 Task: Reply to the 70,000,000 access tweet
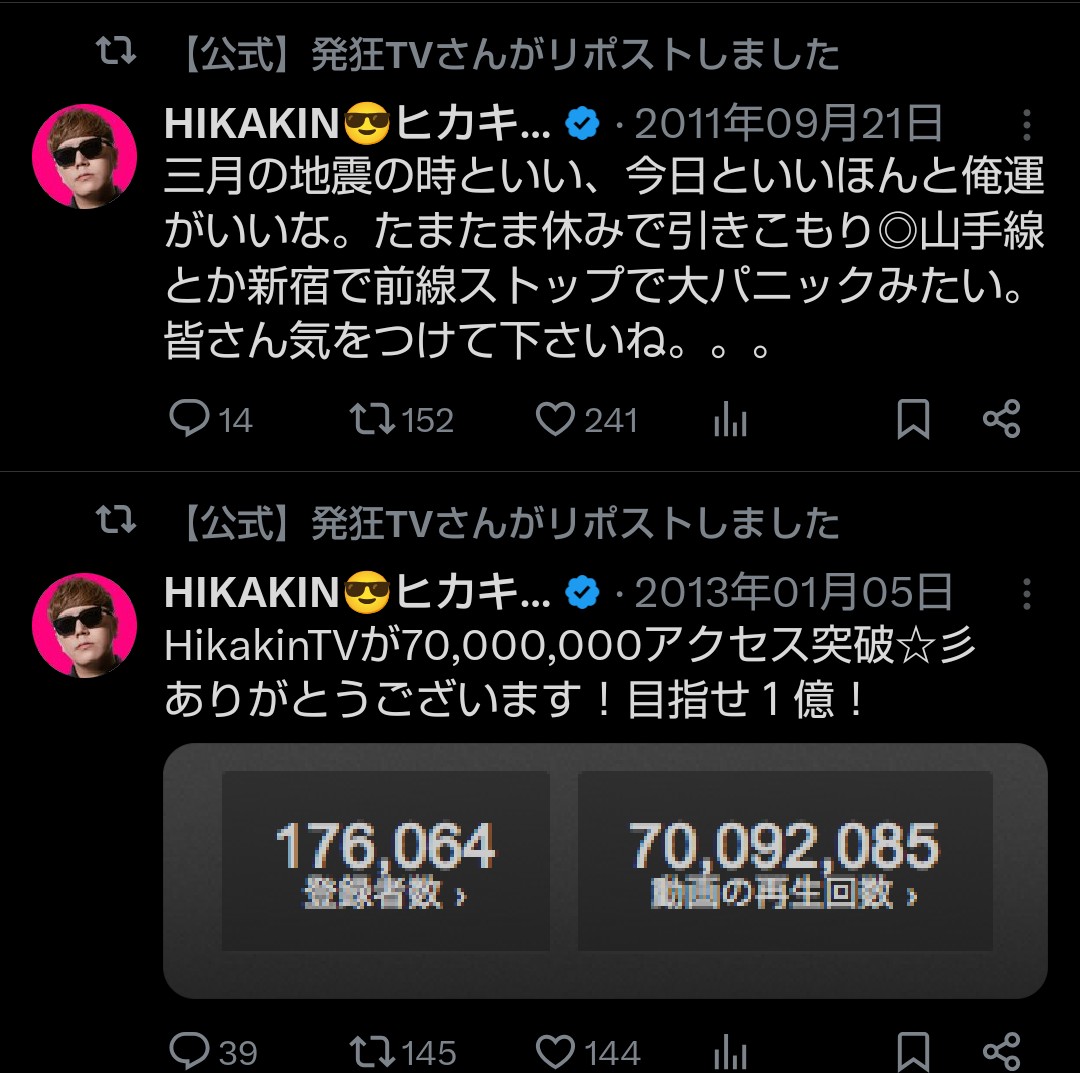click(x=189, y=1050)
